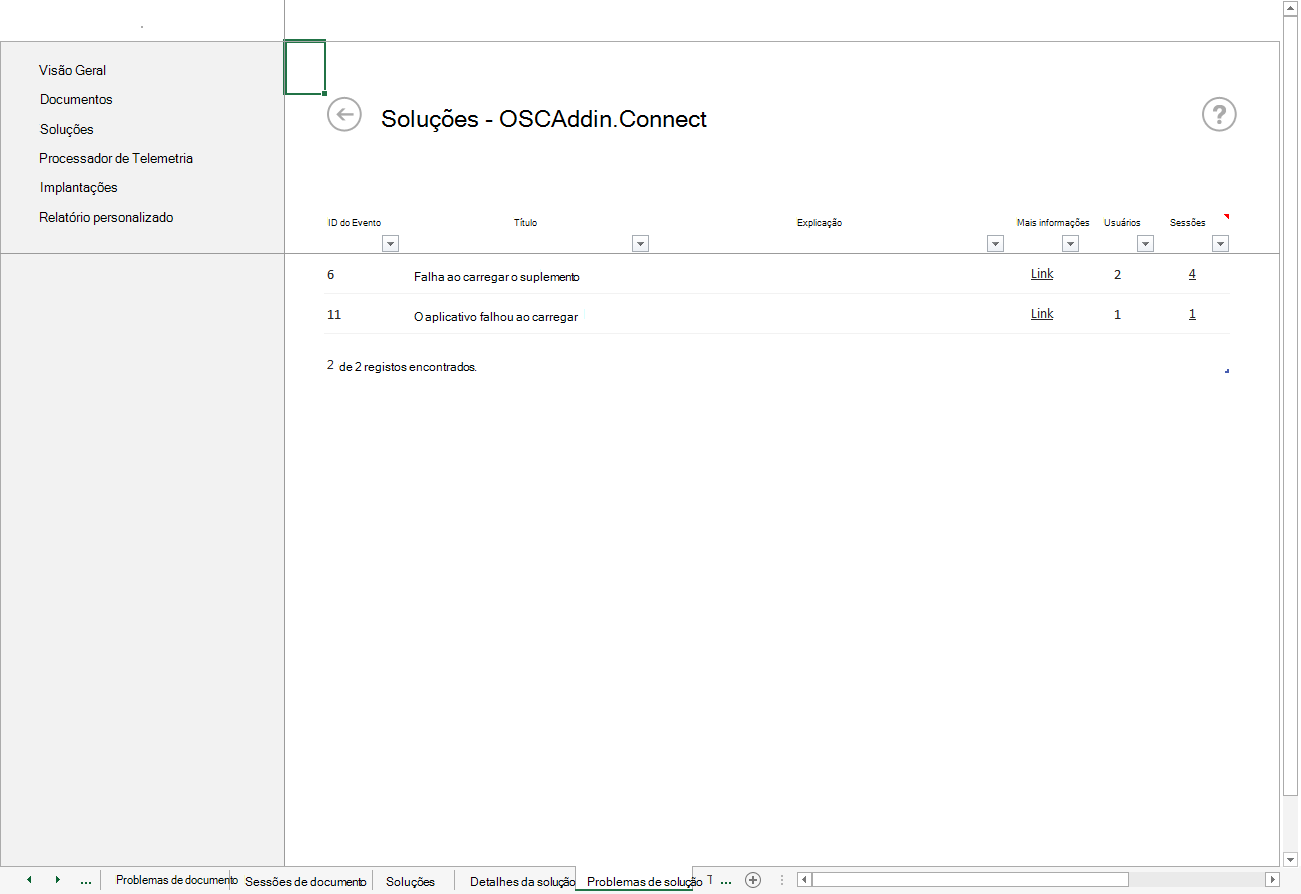Open the help question mark icon
Screen dimensions: 1301x894
pos(1219,115)
